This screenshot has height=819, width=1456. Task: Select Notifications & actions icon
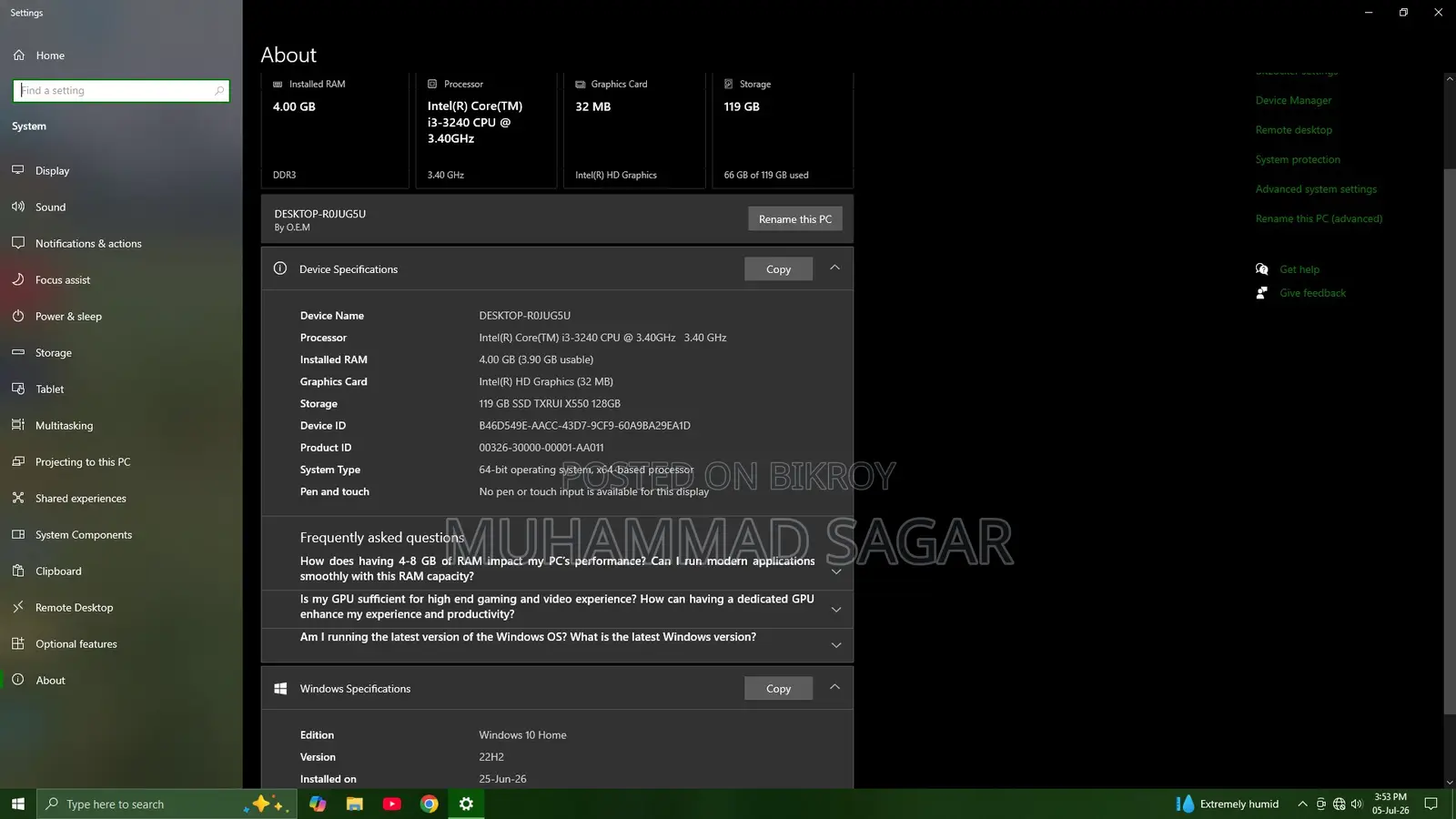coord(18,243)
